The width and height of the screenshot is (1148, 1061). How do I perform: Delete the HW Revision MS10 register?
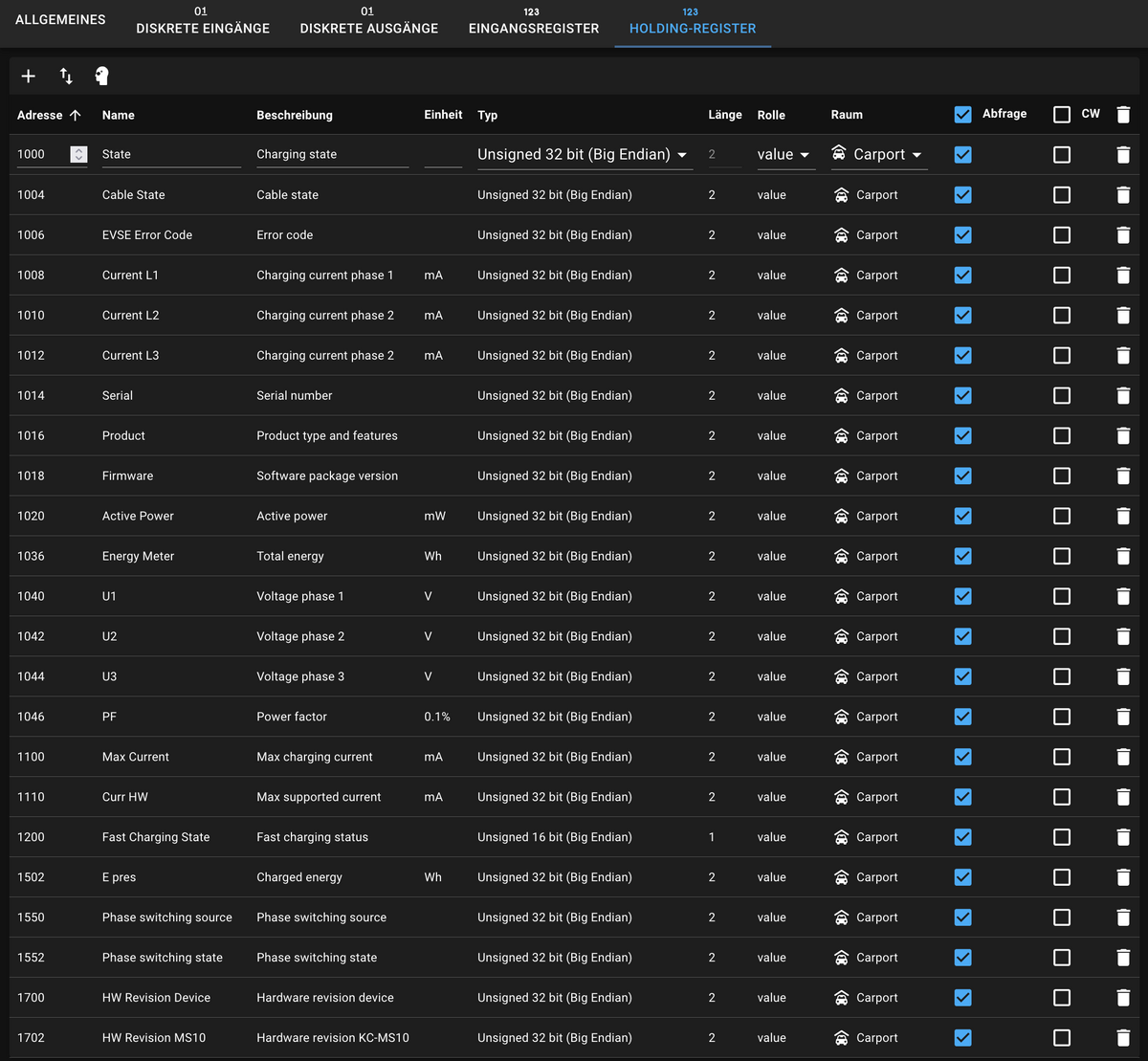1123,1038
